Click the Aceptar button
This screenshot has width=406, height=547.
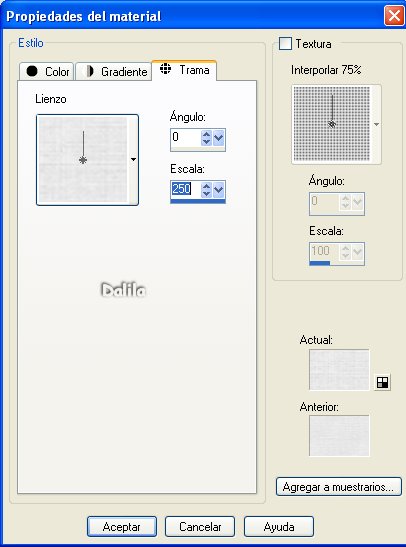click(x=122, y=526)
